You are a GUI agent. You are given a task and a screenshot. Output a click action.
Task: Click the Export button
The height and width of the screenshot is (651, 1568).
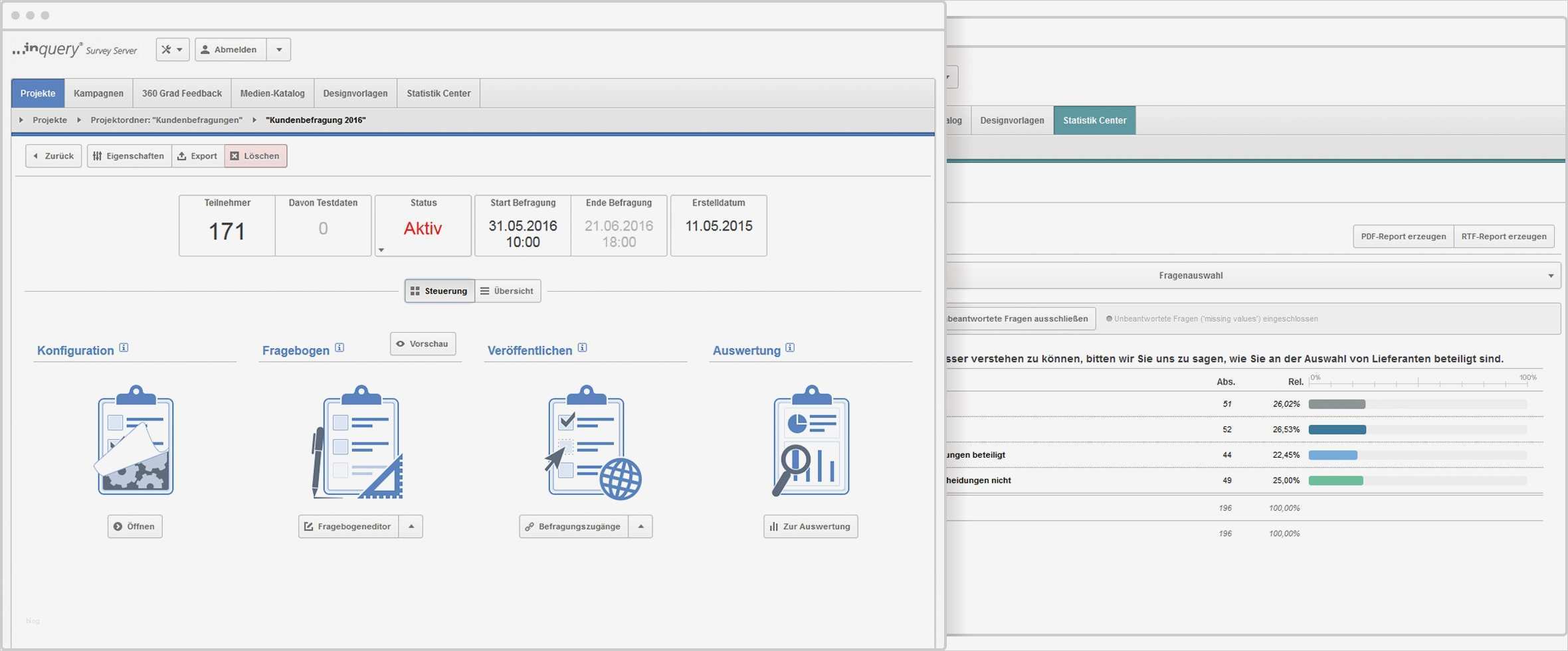coord(198,156)
